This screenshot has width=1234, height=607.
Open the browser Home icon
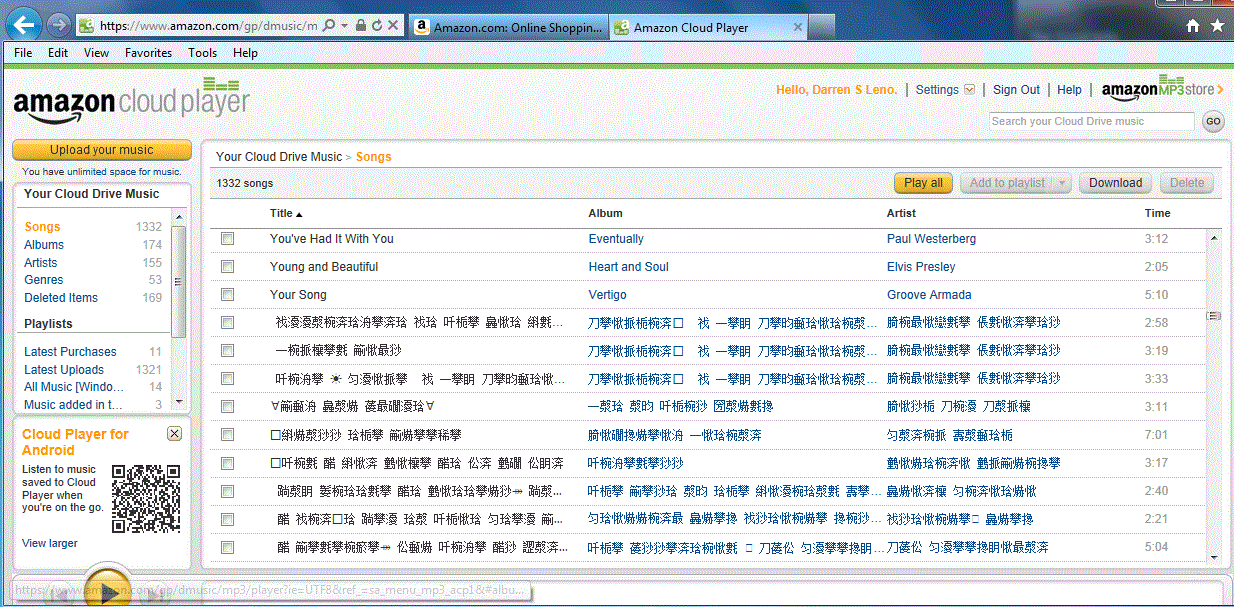click(x=1193, y=26)
